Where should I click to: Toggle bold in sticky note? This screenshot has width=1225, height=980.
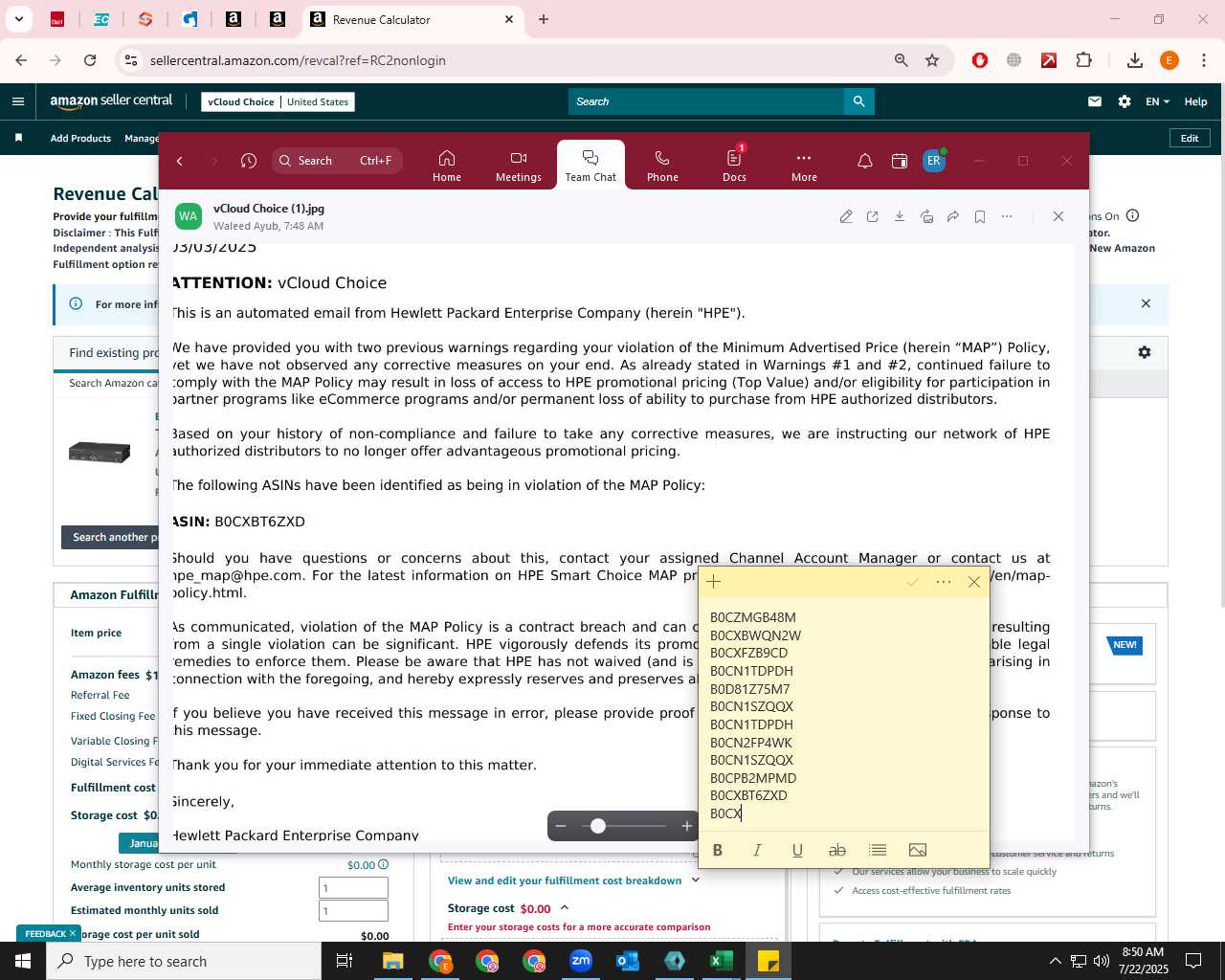(x=718, y=850)
